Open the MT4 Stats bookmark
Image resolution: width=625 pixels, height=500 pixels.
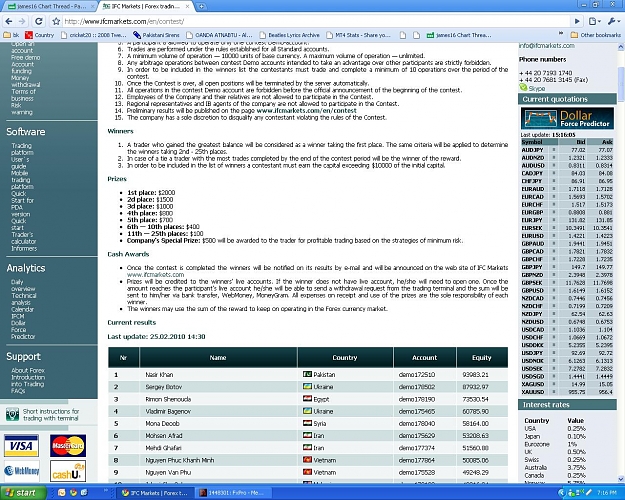tap(358, 35)
